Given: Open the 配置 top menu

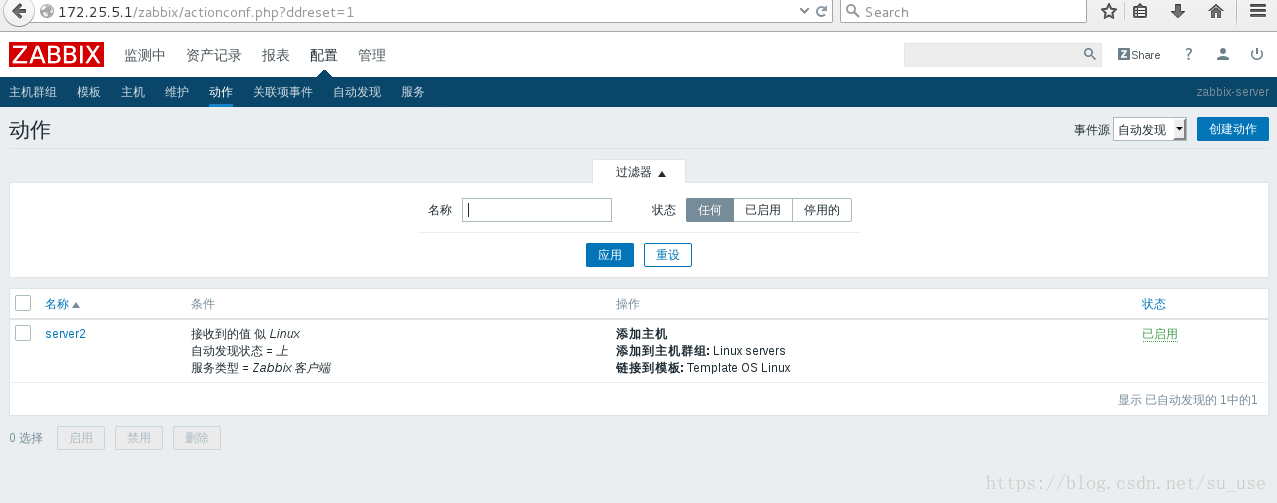Looking at the screenshot, I should point(324,55).
